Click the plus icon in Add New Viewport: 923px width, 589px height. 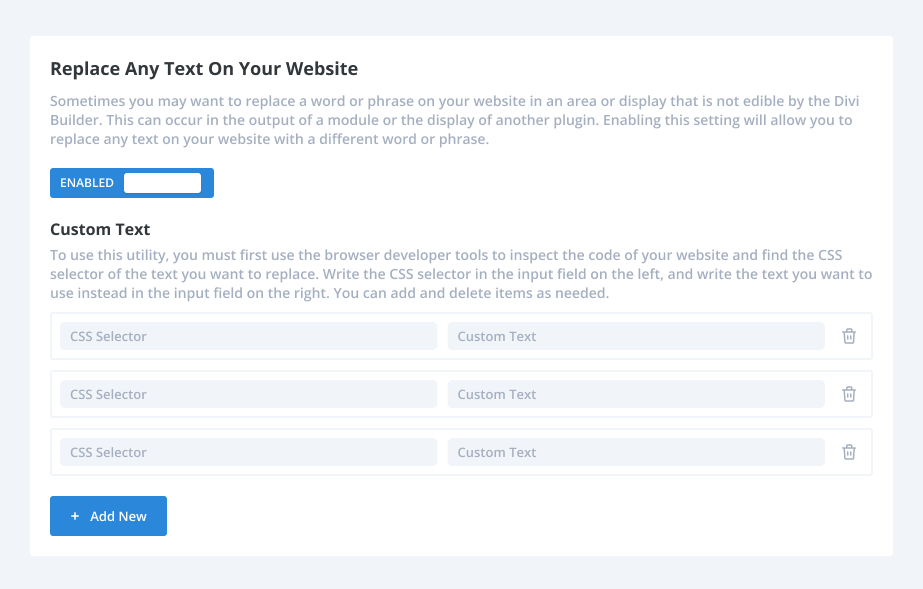[75, 516]
